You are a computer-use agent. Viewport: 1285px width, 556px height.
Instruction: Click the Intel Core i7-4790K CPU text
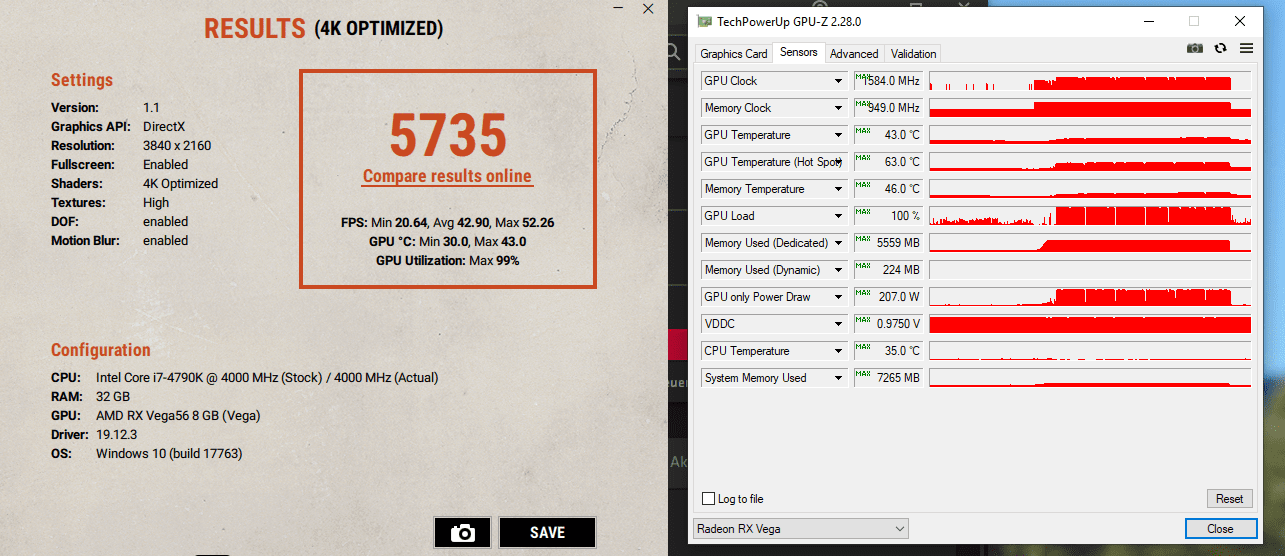click(267, 378)
